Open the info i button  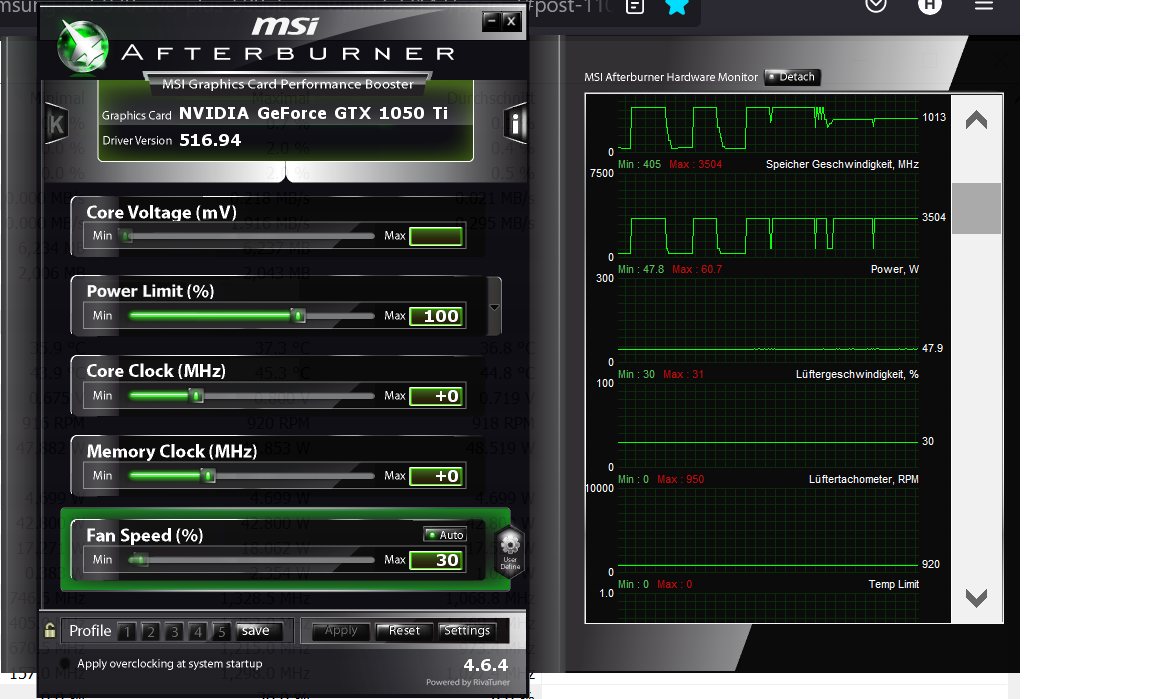515,124
